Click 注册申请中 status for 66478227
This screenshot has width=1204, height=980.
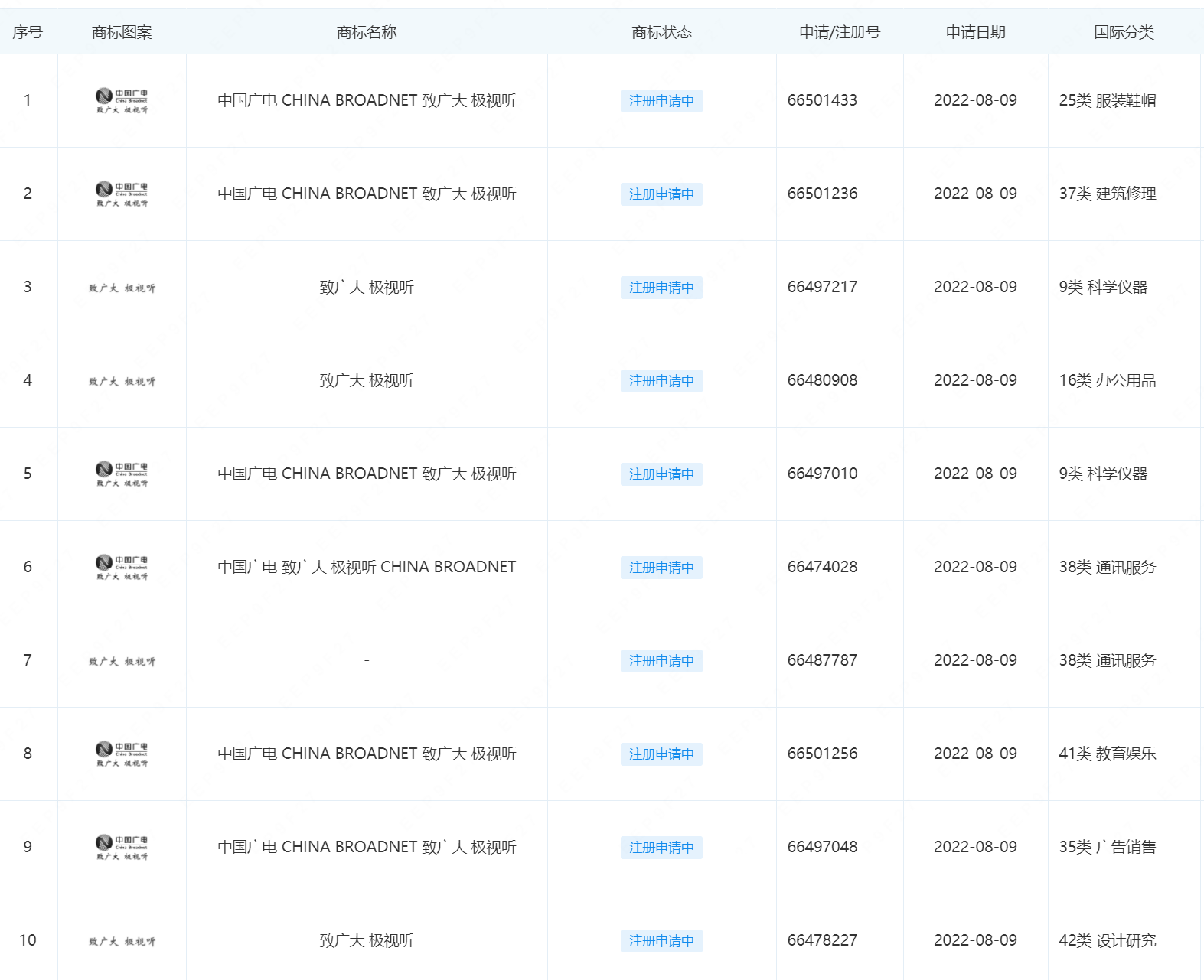[661, 941]
